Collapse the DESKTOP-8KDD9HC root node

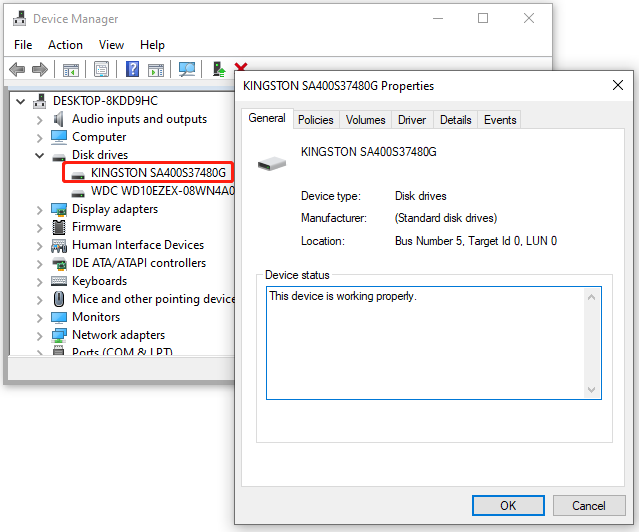point(20,101)
